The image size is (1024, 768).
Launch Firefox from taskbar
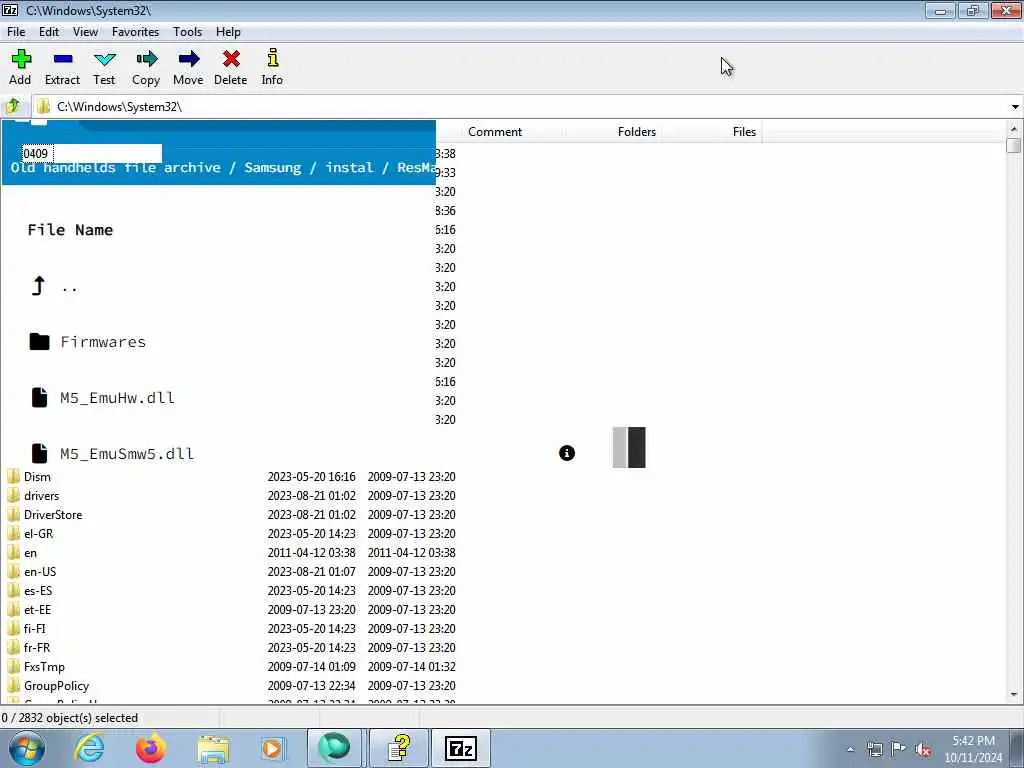(151, 748)
